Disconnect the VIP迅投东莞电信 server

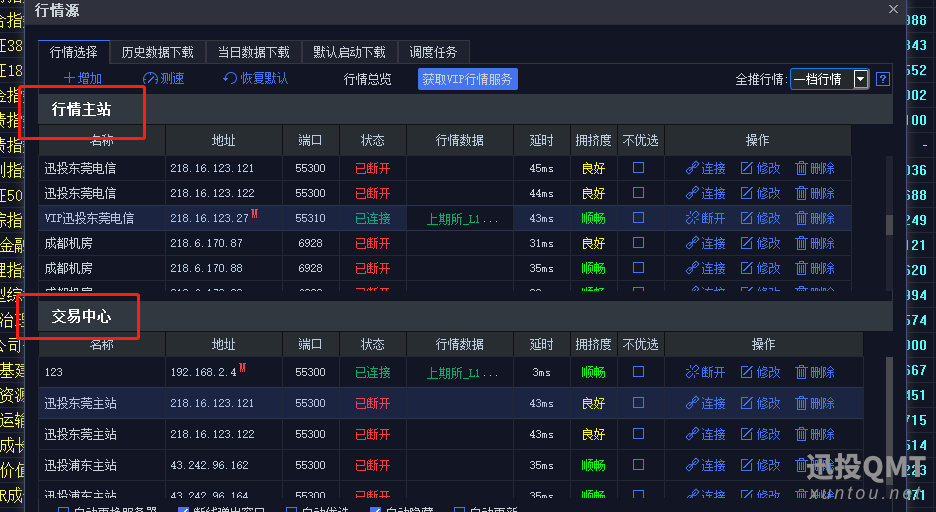(706, 218)
